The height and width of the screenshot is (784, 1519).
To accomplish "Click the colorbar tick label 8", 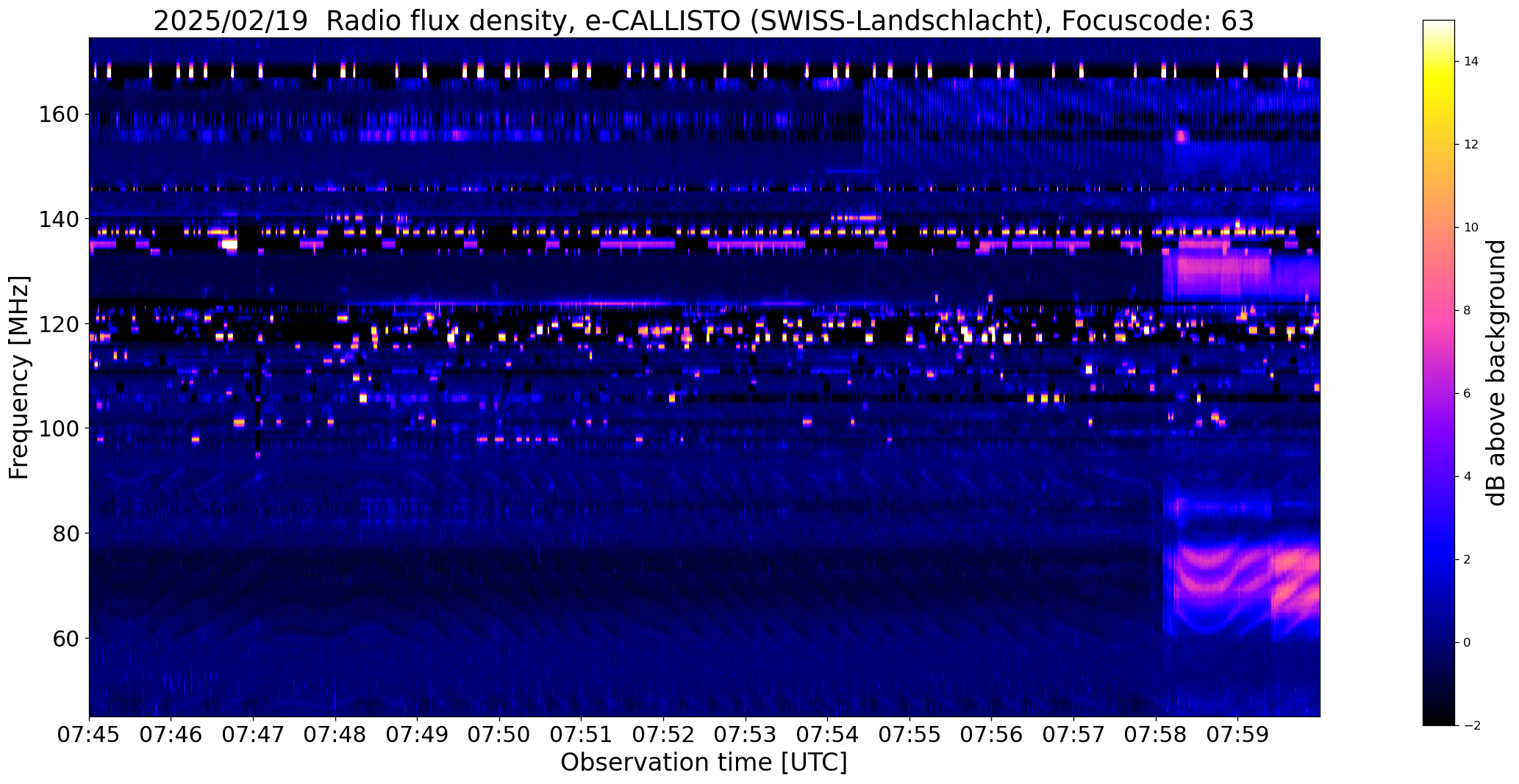I will coord(1468,311).
